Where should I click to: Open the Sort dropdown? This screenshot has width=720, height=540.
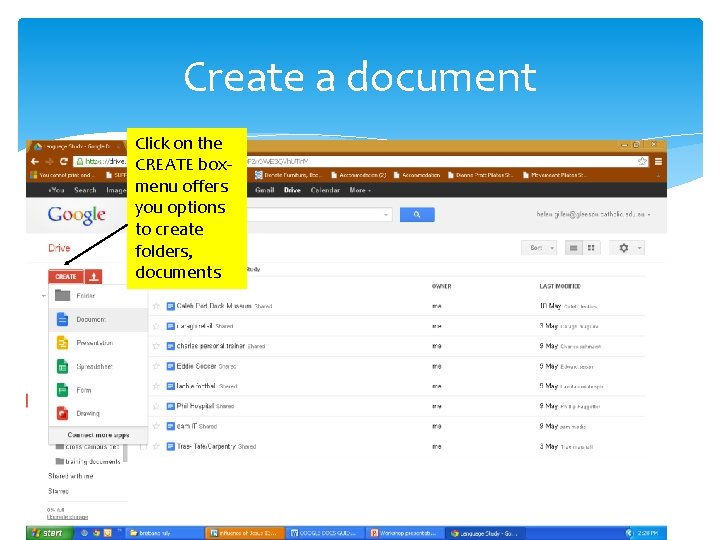point(540,248)
